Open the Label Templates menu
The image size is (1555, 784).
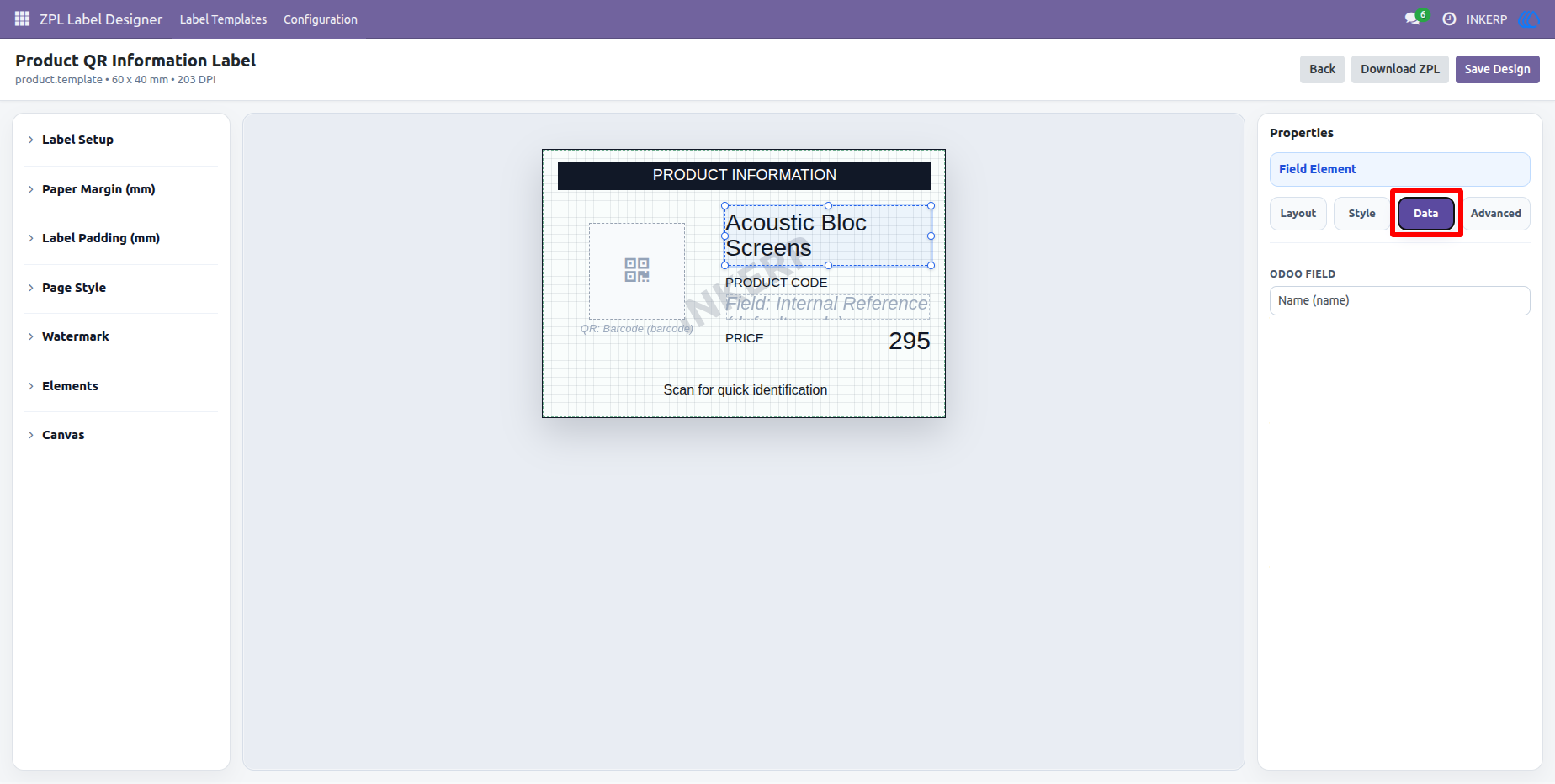click(x=223, y=19)
